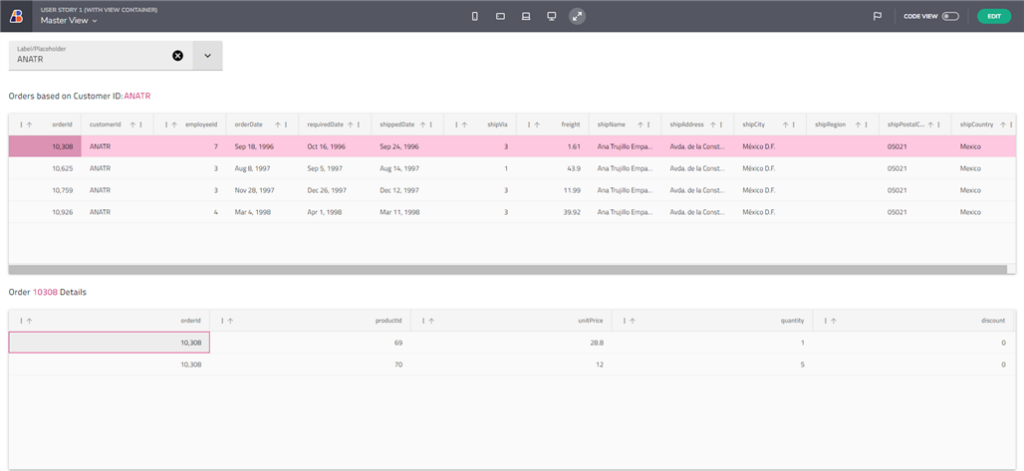Viewport: 1024px width, 471px height.
Task: Click the orders grid horizontal scrollbar
Action: (507, 269)
